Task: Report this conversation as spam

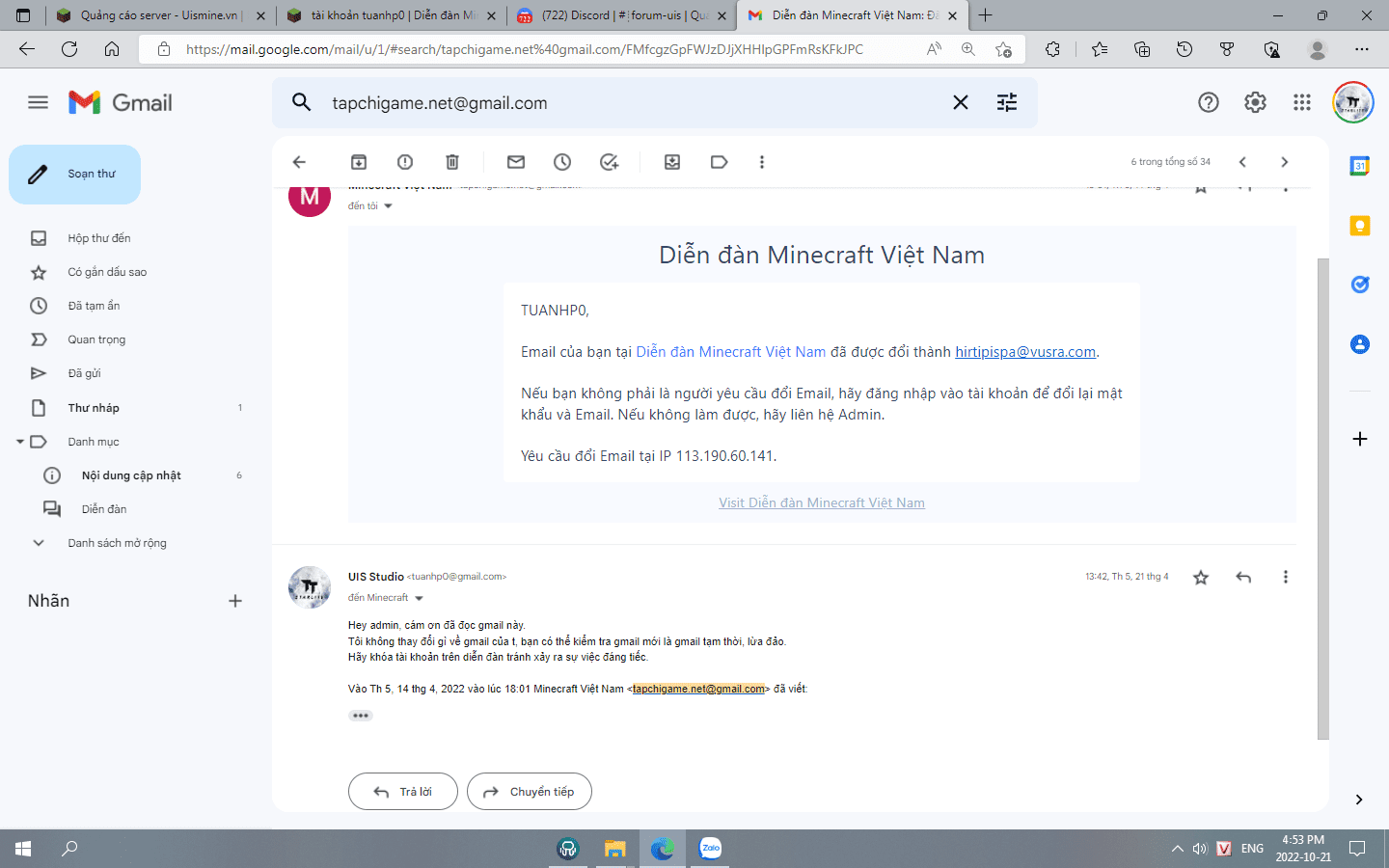Action: tap(405, 162)
